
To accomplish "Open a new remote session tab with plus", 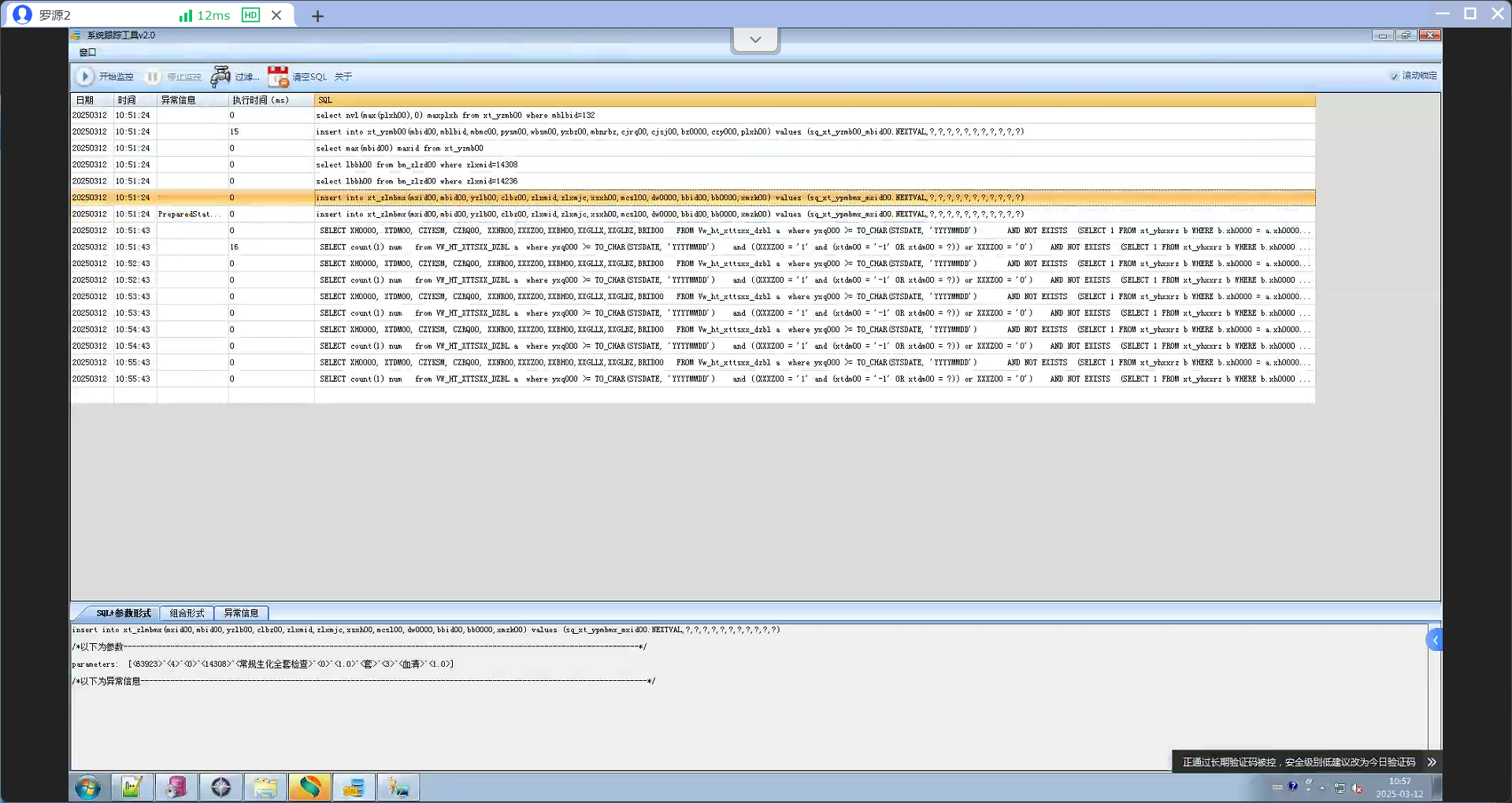I will pos(317,16).
